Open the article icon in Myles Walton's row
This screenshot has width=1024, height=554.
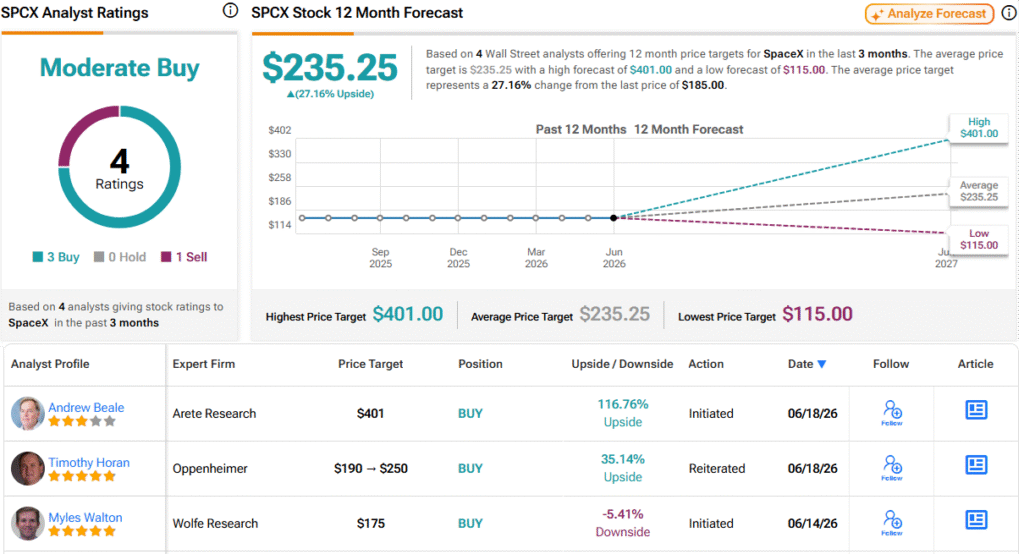976,519
